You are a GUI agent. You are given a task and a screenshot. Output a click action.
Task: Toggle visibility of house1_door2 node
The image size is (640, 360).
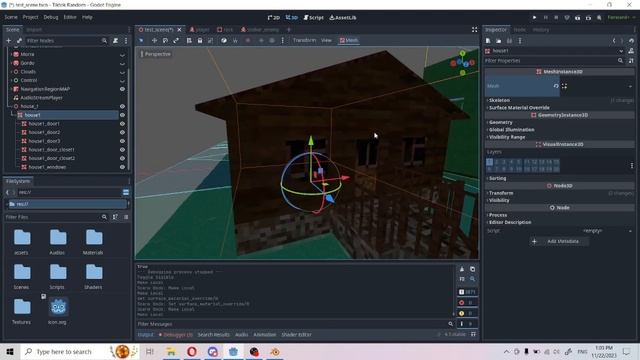(122, 132)
